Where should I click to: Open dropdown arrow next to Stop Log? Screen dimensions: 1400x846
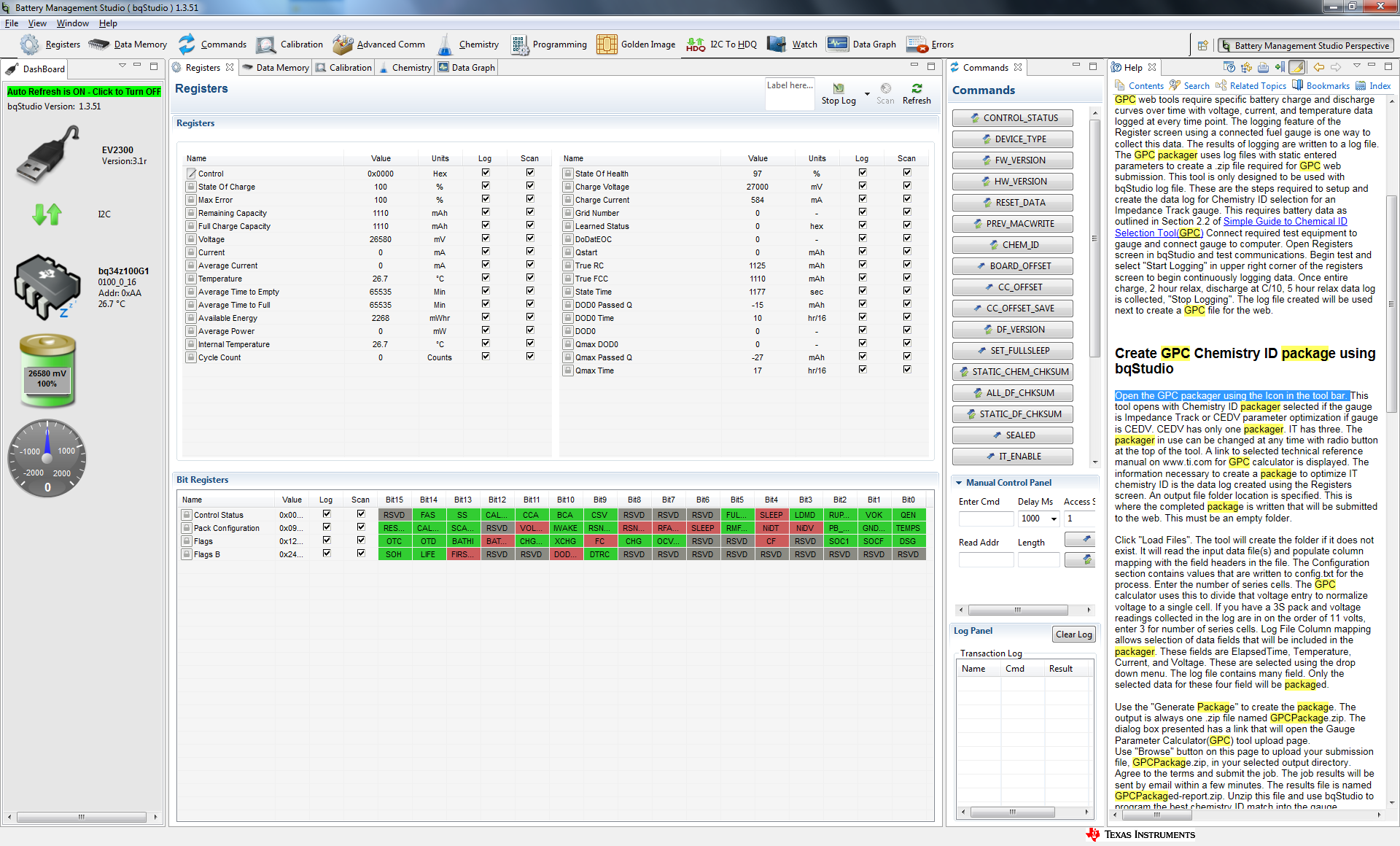pos(867,94)
